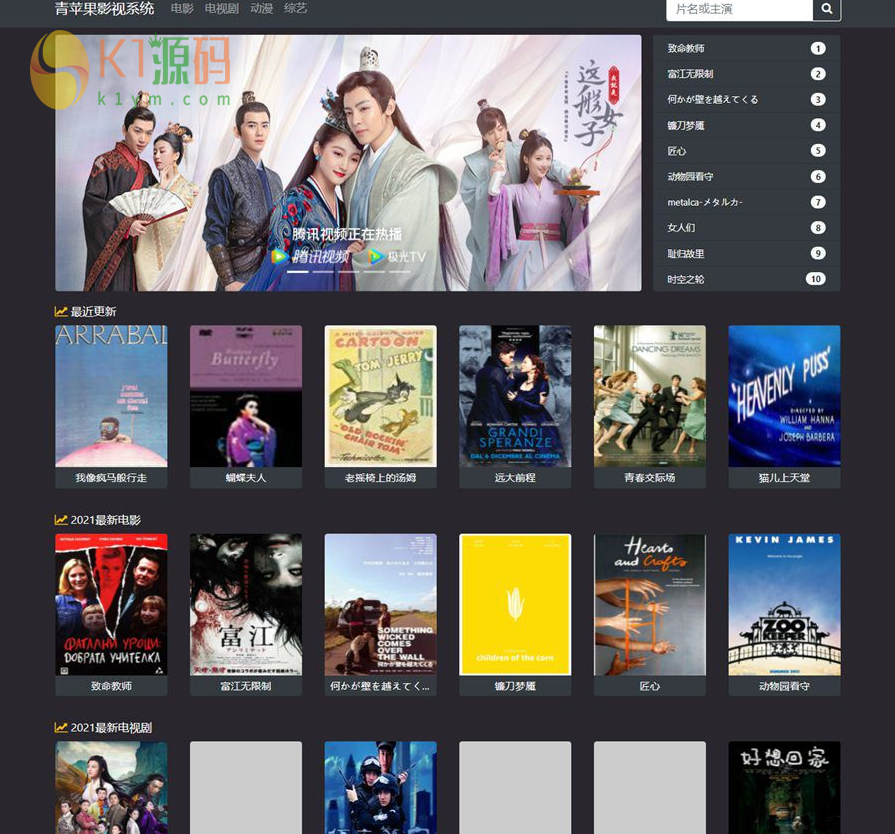This screenshot has width=895, height=834.
Task: Open the 电影 navigation menu
Action: pos(182,9)
